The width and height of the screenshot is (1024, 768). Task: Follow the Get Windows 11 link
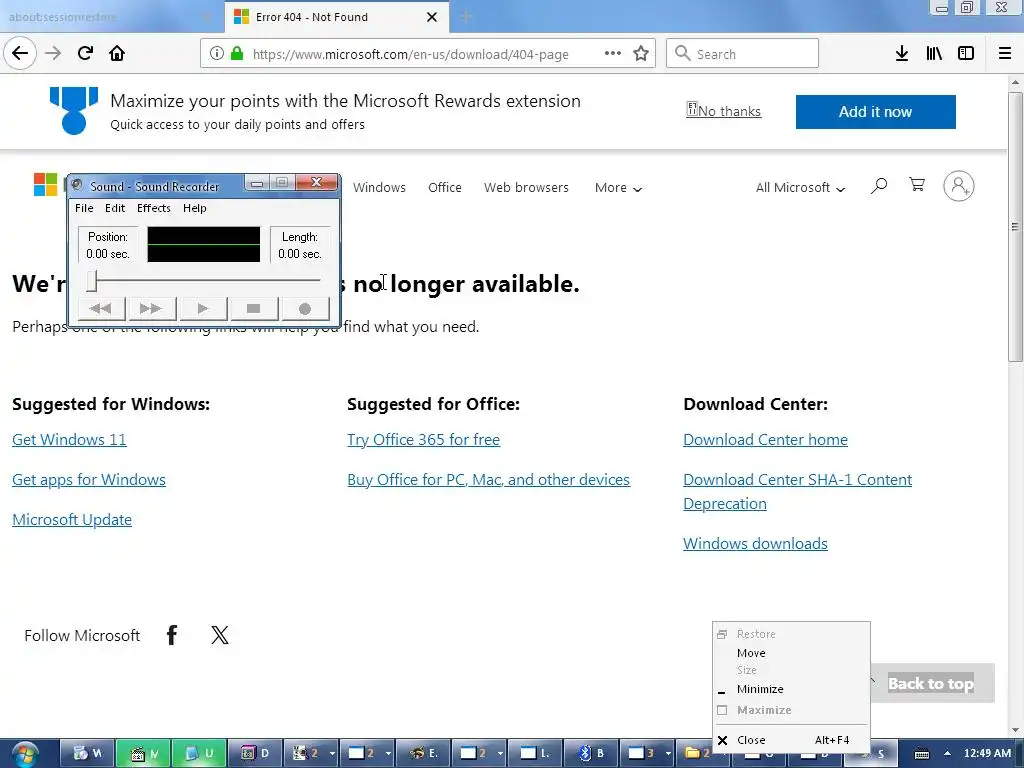click(x=69, y=440)
